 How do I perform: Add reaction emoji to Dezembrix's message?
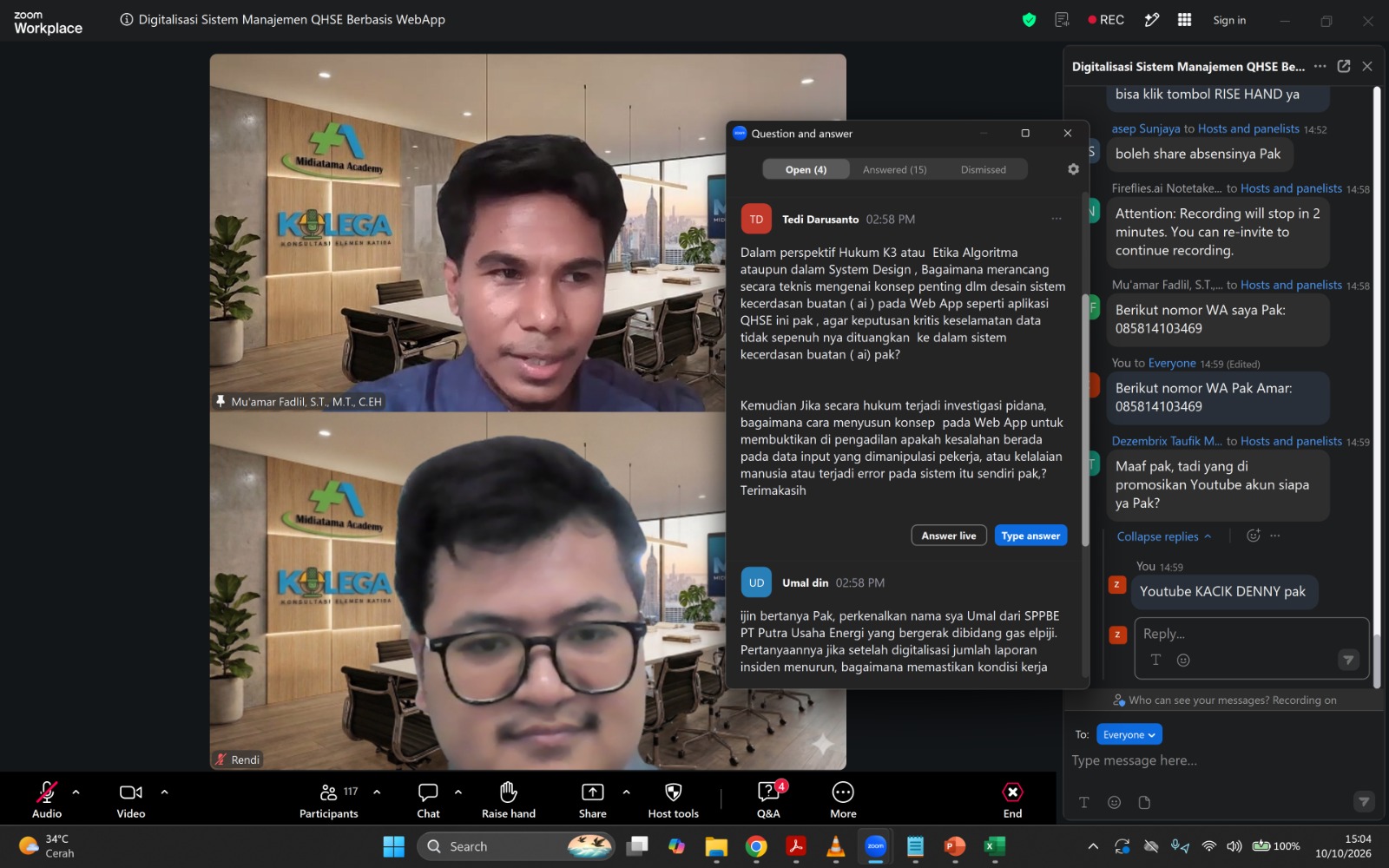click(x=1253, y=536)
